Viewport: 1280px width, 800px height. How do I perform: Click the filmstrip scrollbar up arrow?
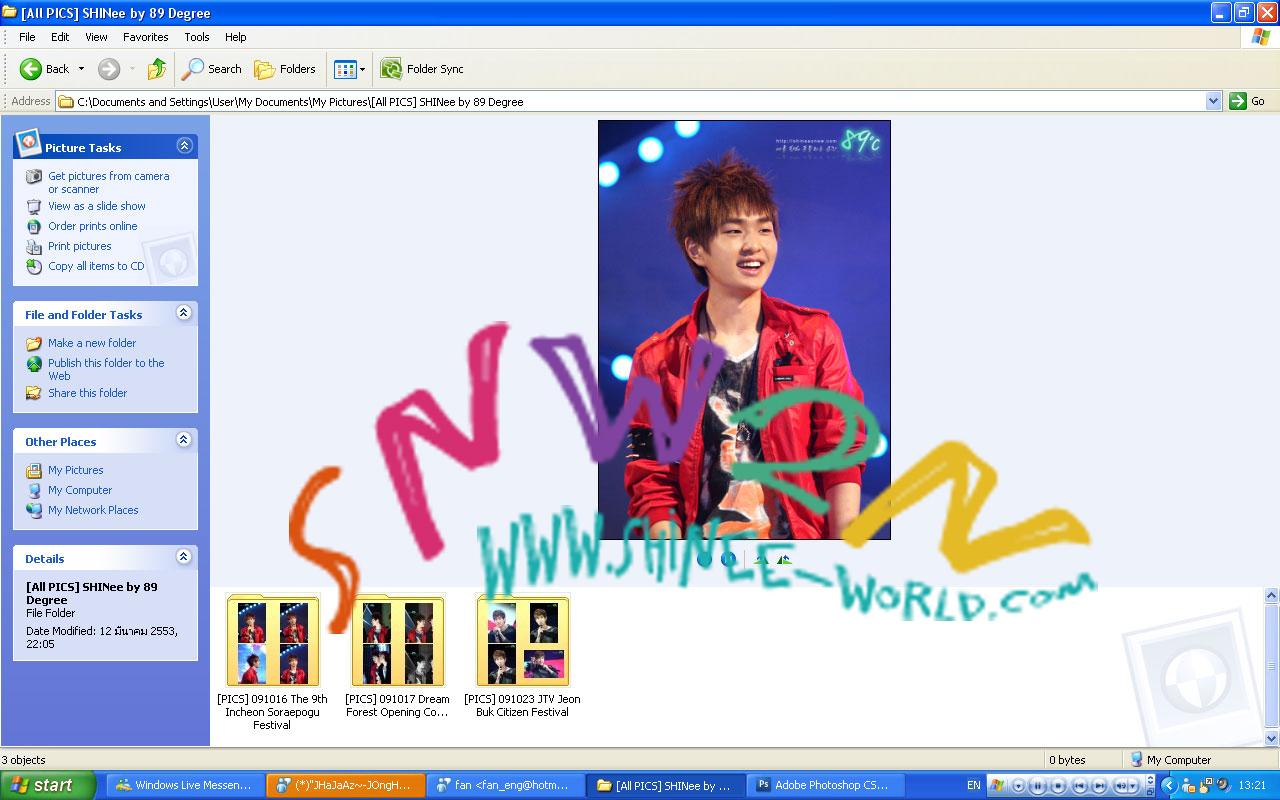[x=1272, y=595]
